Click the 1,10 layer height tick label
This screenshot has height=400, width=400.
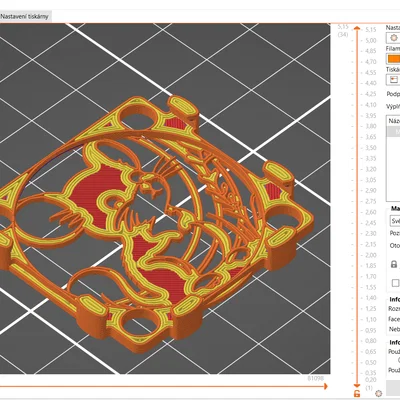pos(371,319)
